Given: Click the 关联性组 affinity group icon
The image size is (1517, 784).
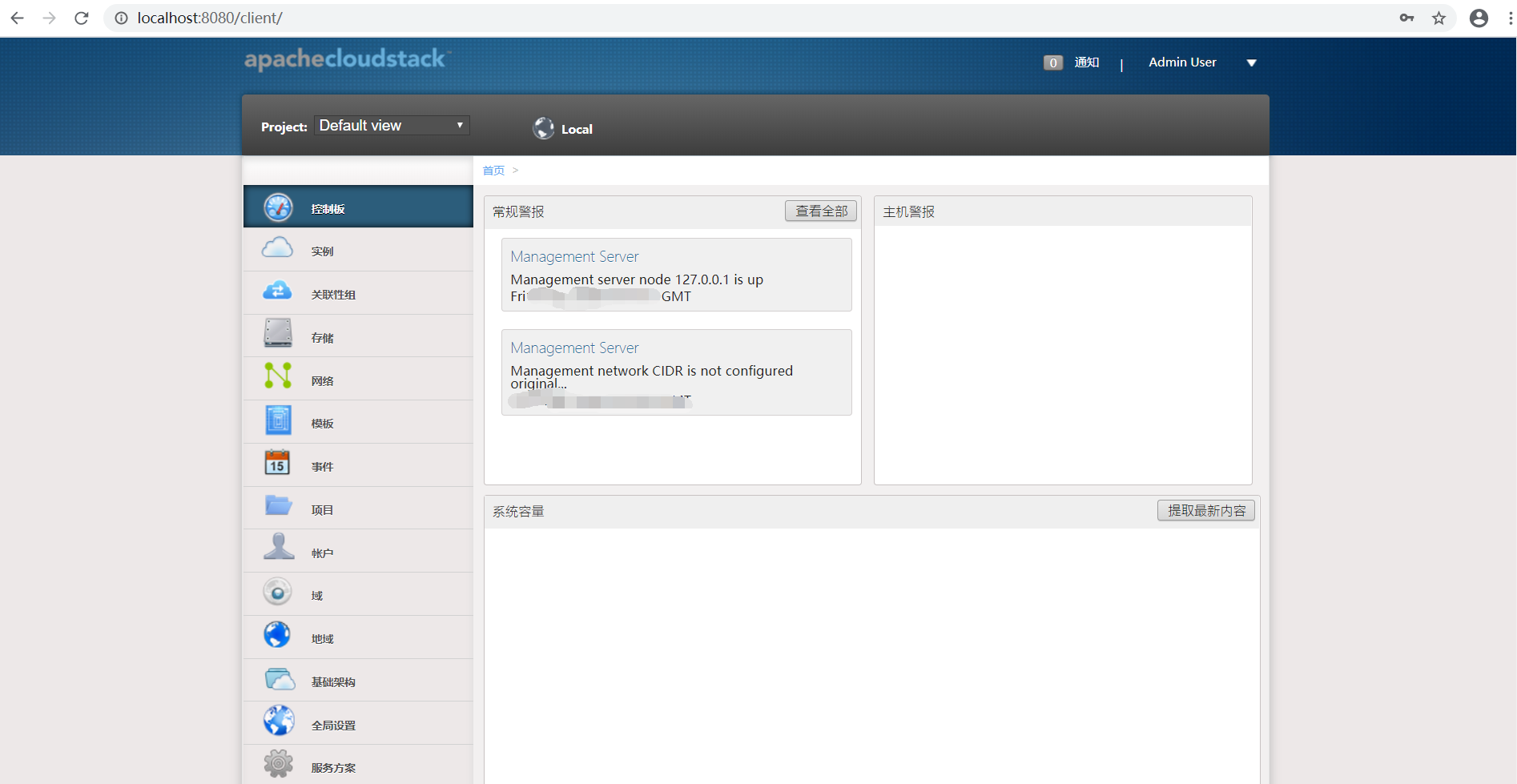Looking at the screenshot, I should pyautogui.click(x=278, y=291).
